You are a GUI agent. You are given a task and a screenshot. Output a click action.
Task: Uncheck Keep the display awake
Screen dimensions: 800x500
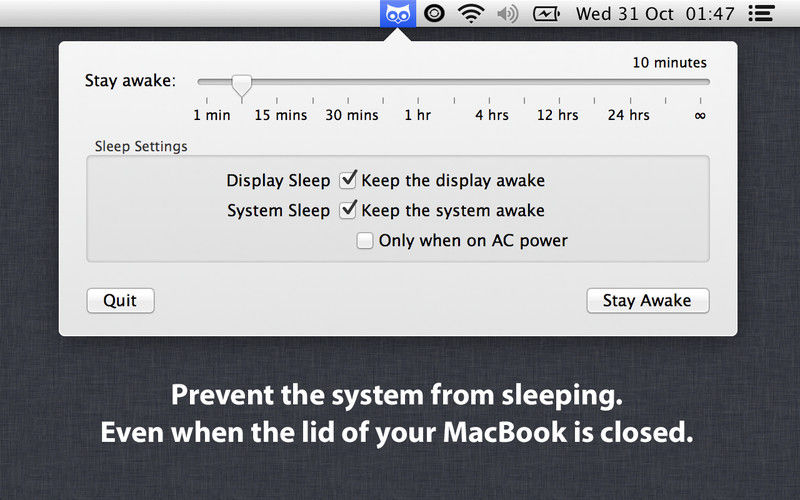348,180
